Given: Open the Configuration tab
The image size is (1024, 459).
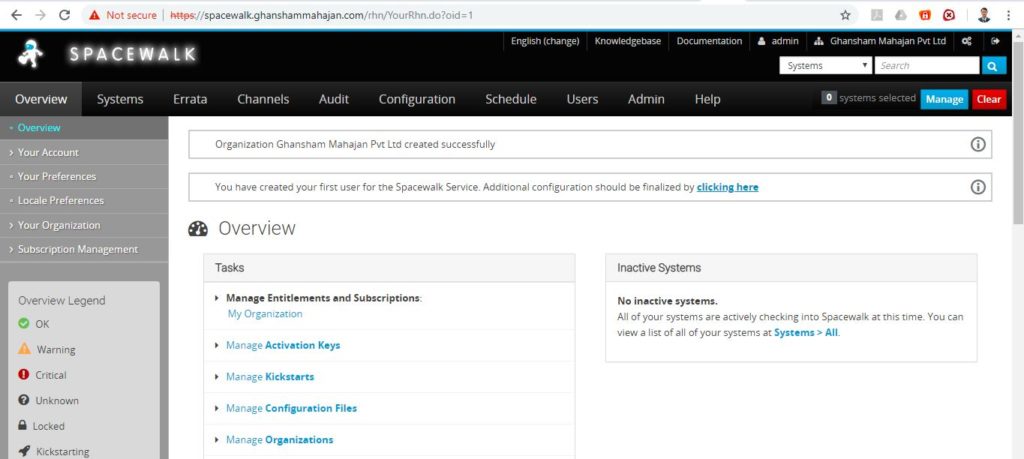Looking at the screenshot, I should tap(417, 99).
